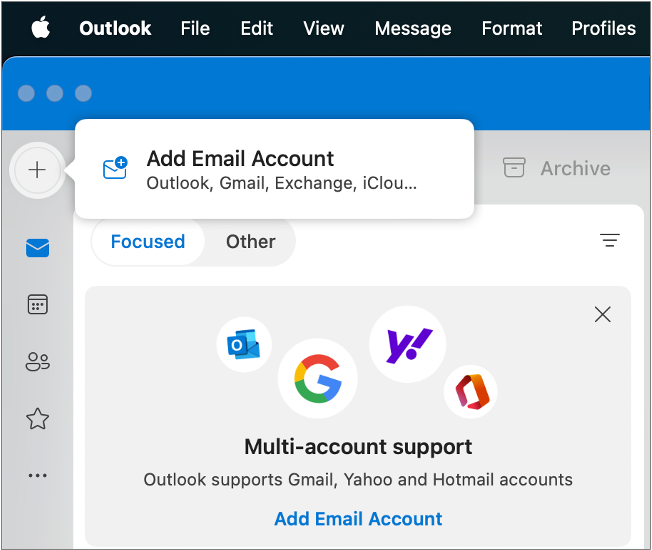This screenshot has width=652, height=550.
Task: Click the text about Gmail, Yahoo, Hotmail
Action: (x=358, y=479)
